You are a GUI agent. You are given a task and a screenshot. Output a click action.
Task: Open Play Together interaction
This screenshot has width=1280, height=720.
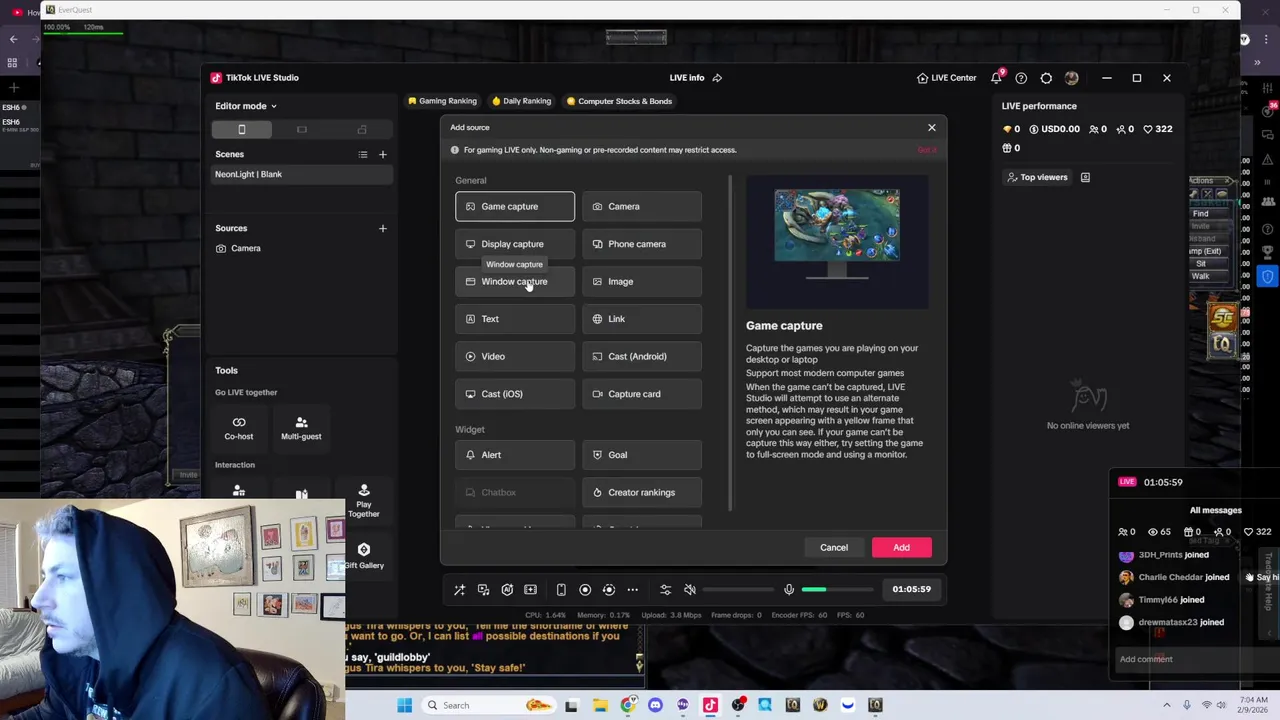point(364,500)
